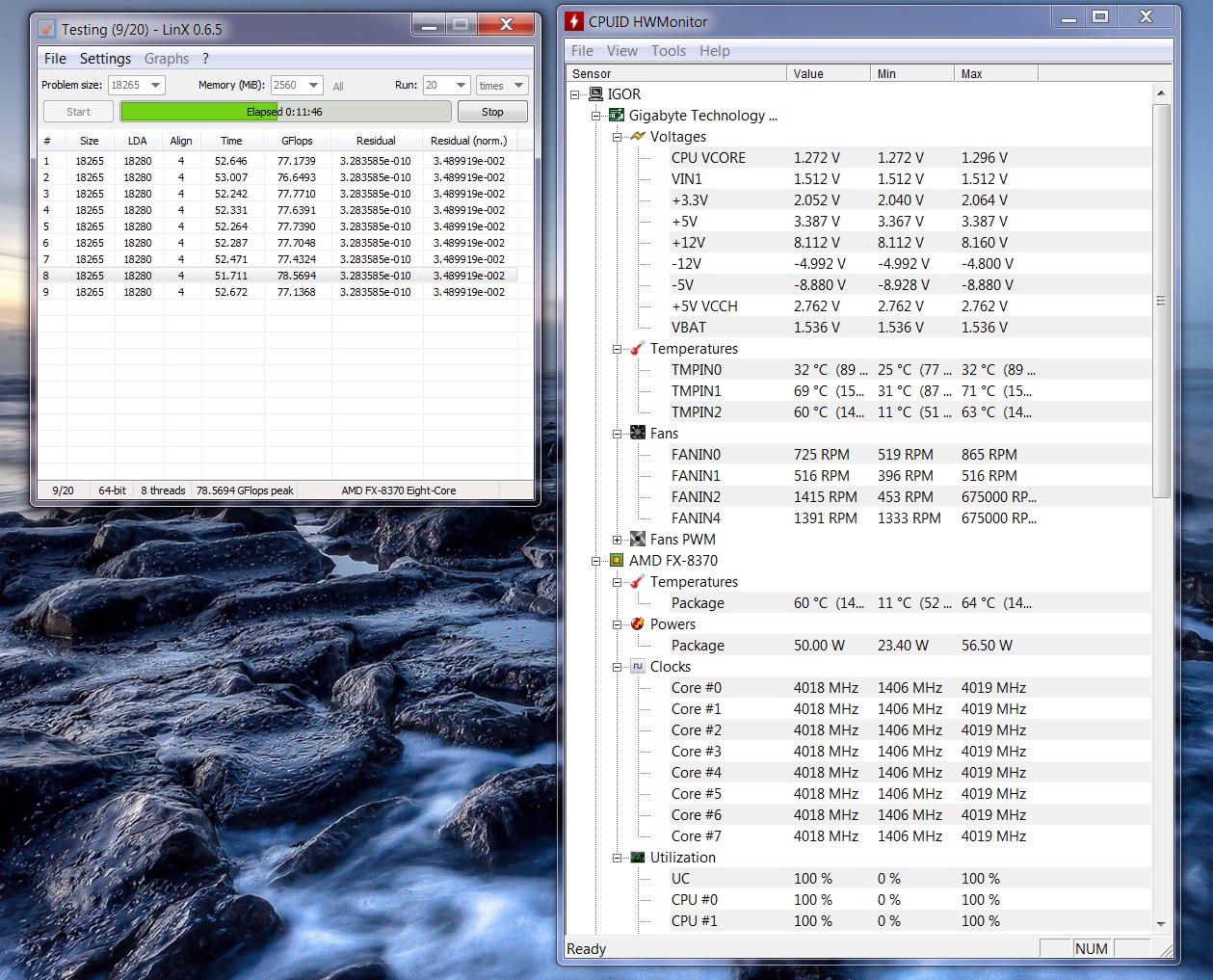This screenshot has height=980, width=1213.
Task: Select the CPU #0 utilization row
Action: 910,900
